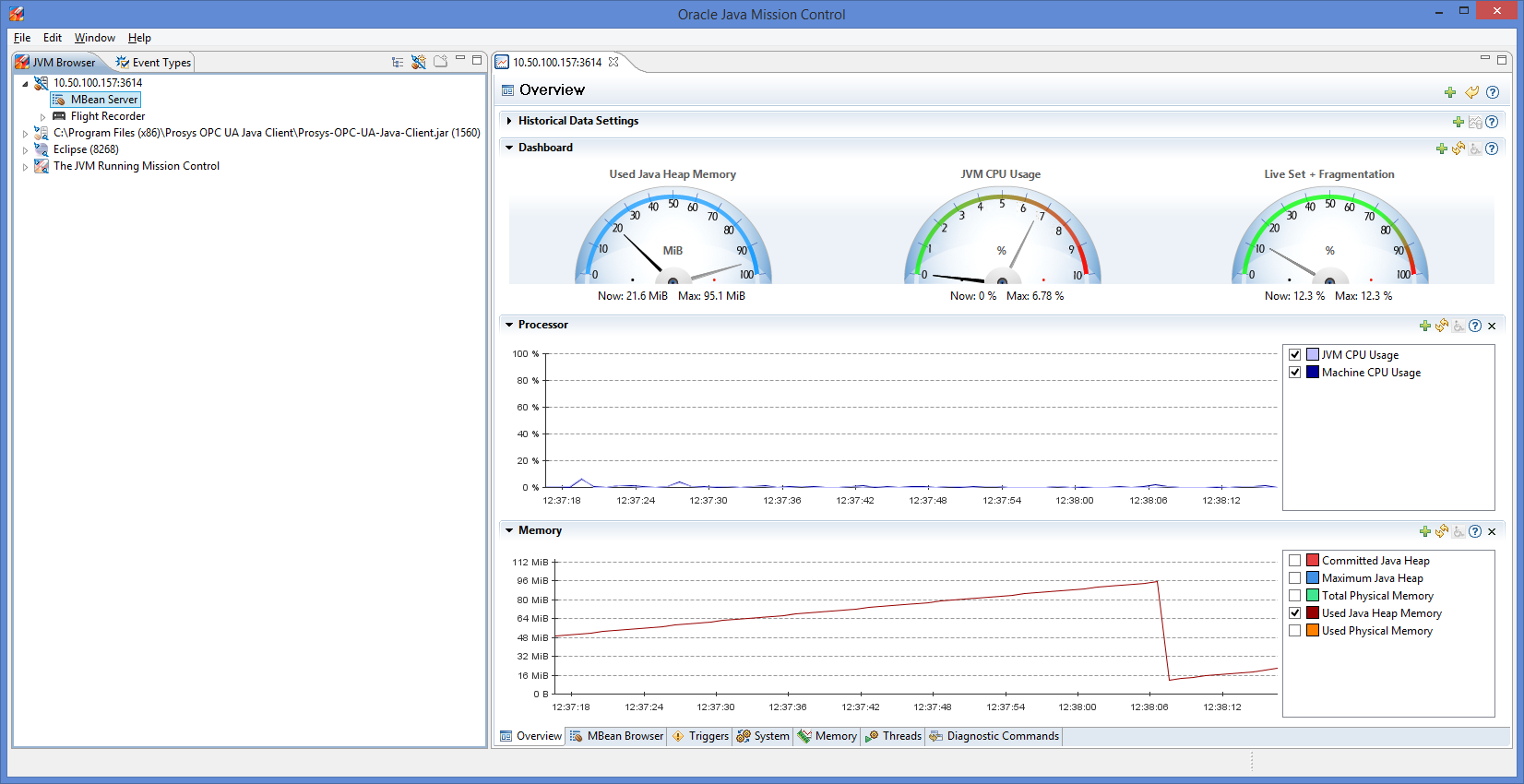The height and width of the screenshot is (784, 1524).
Task: Open the Window menu
Action: point(95,38)
